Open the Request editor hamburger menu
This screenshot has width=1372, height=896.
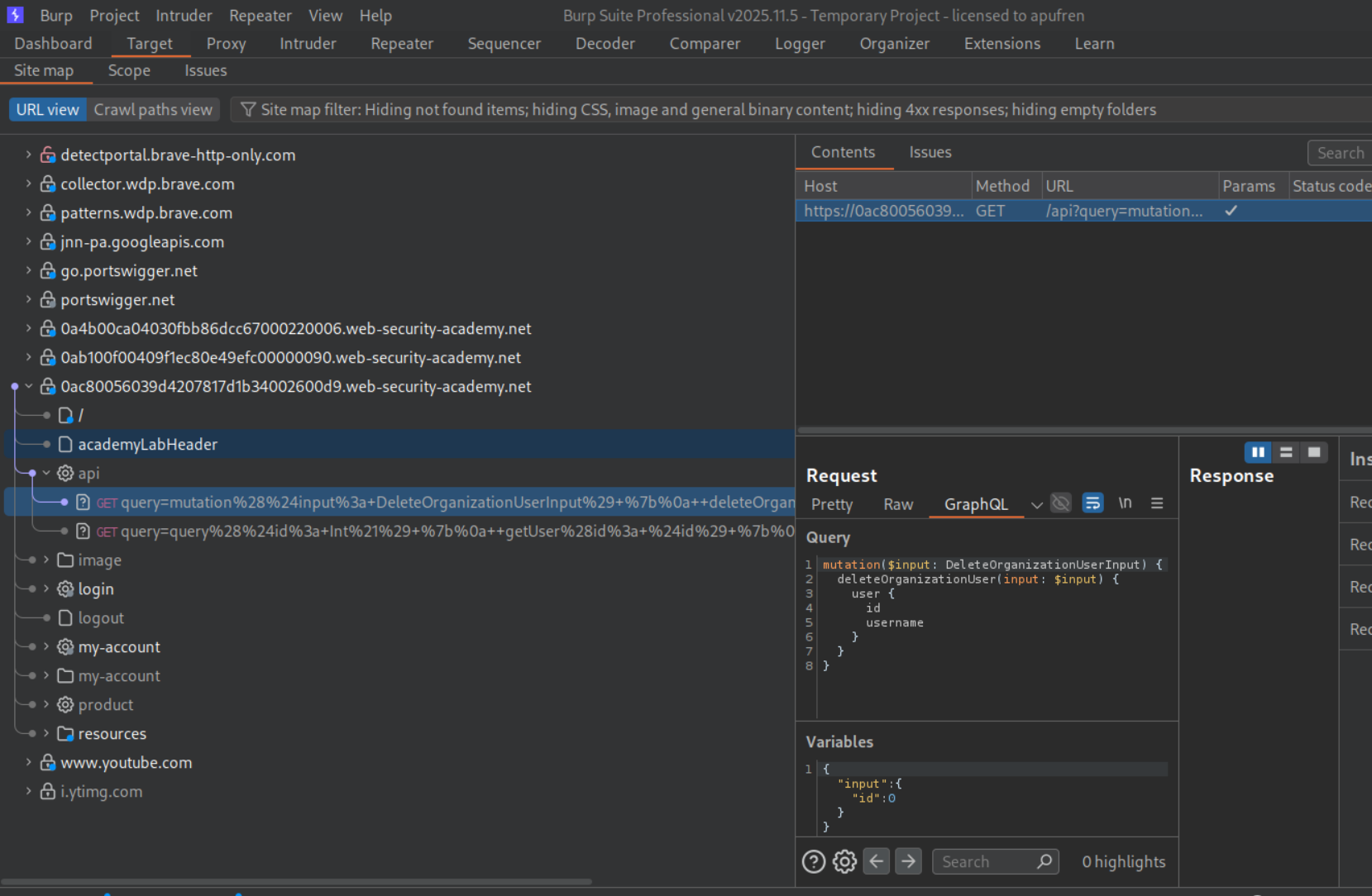coord(1157,503)
